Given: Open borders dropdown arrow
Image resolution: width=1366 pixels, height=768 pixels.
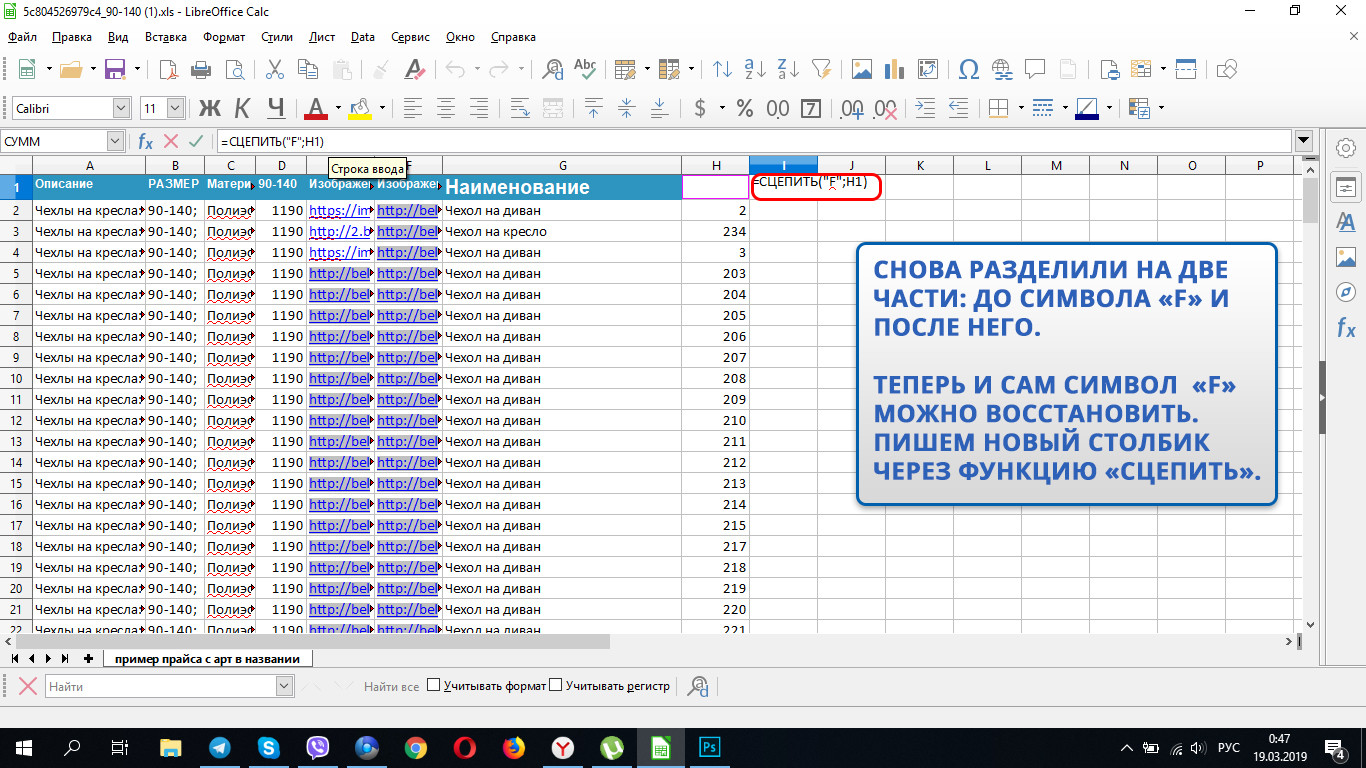Looking at the screenshot, I should 1020,108.
